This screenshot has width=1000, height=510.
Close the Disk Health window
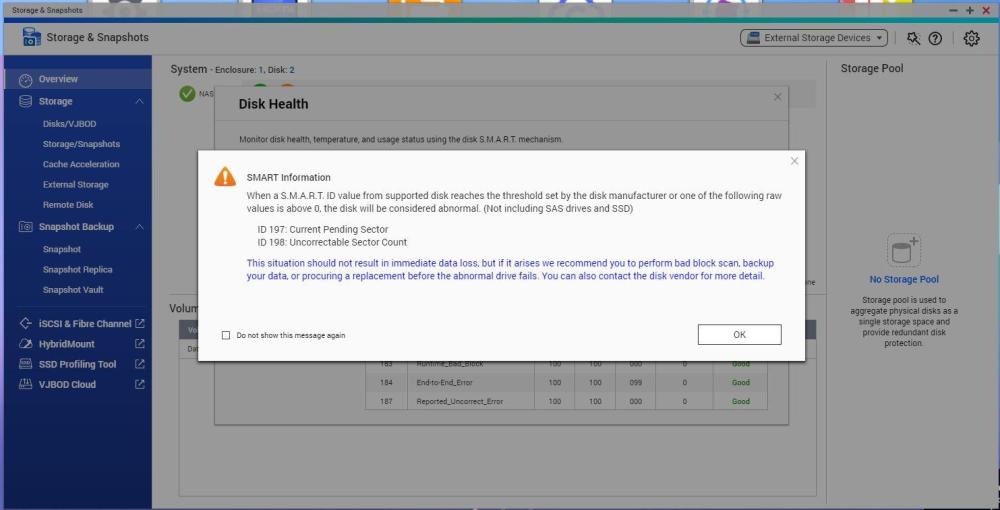pos(777,97)
